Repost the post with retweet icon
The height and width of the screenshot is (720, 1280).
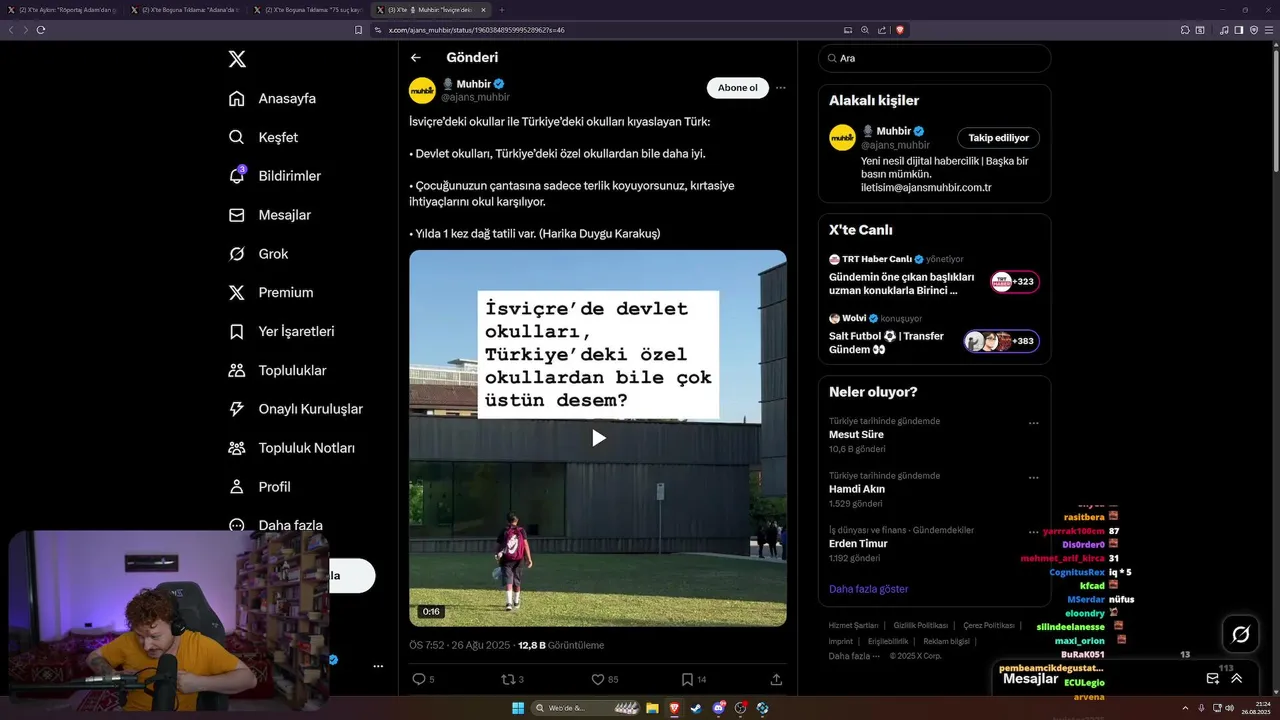[507, 679]
